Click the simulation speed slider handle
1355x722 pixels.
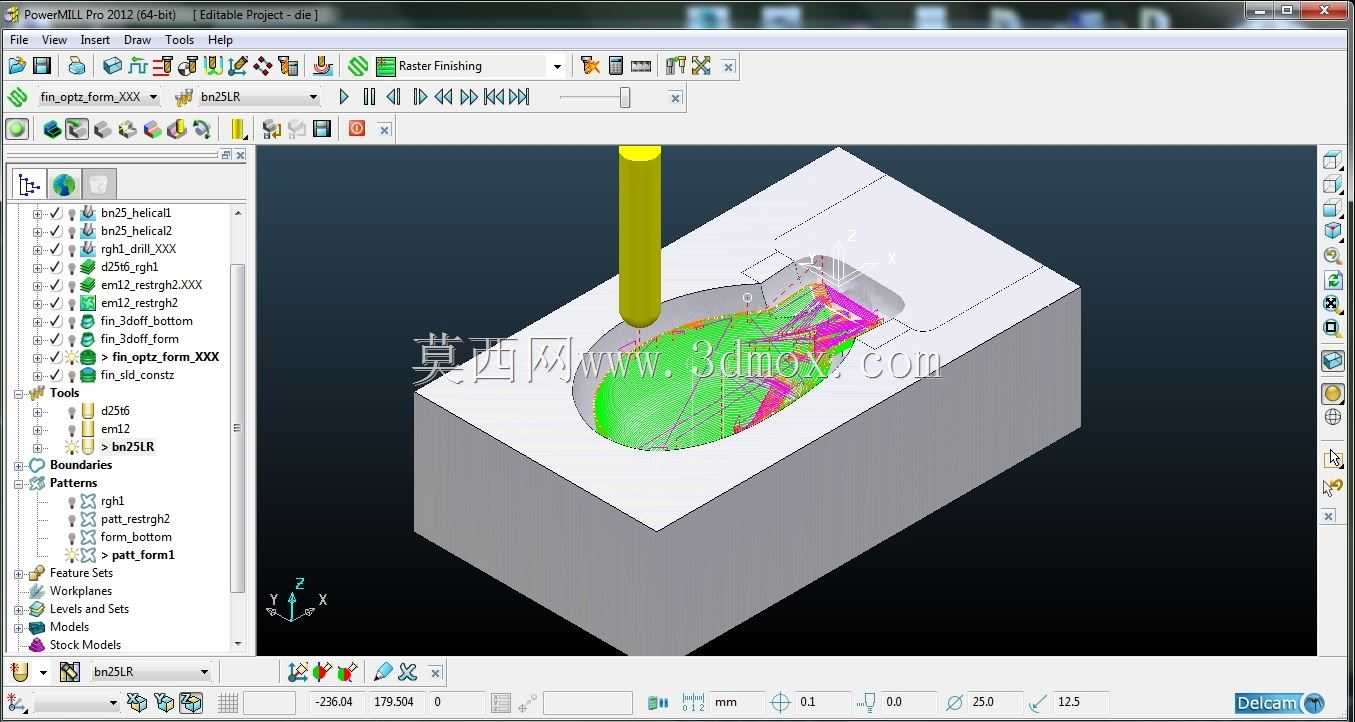tap(625, 97)
